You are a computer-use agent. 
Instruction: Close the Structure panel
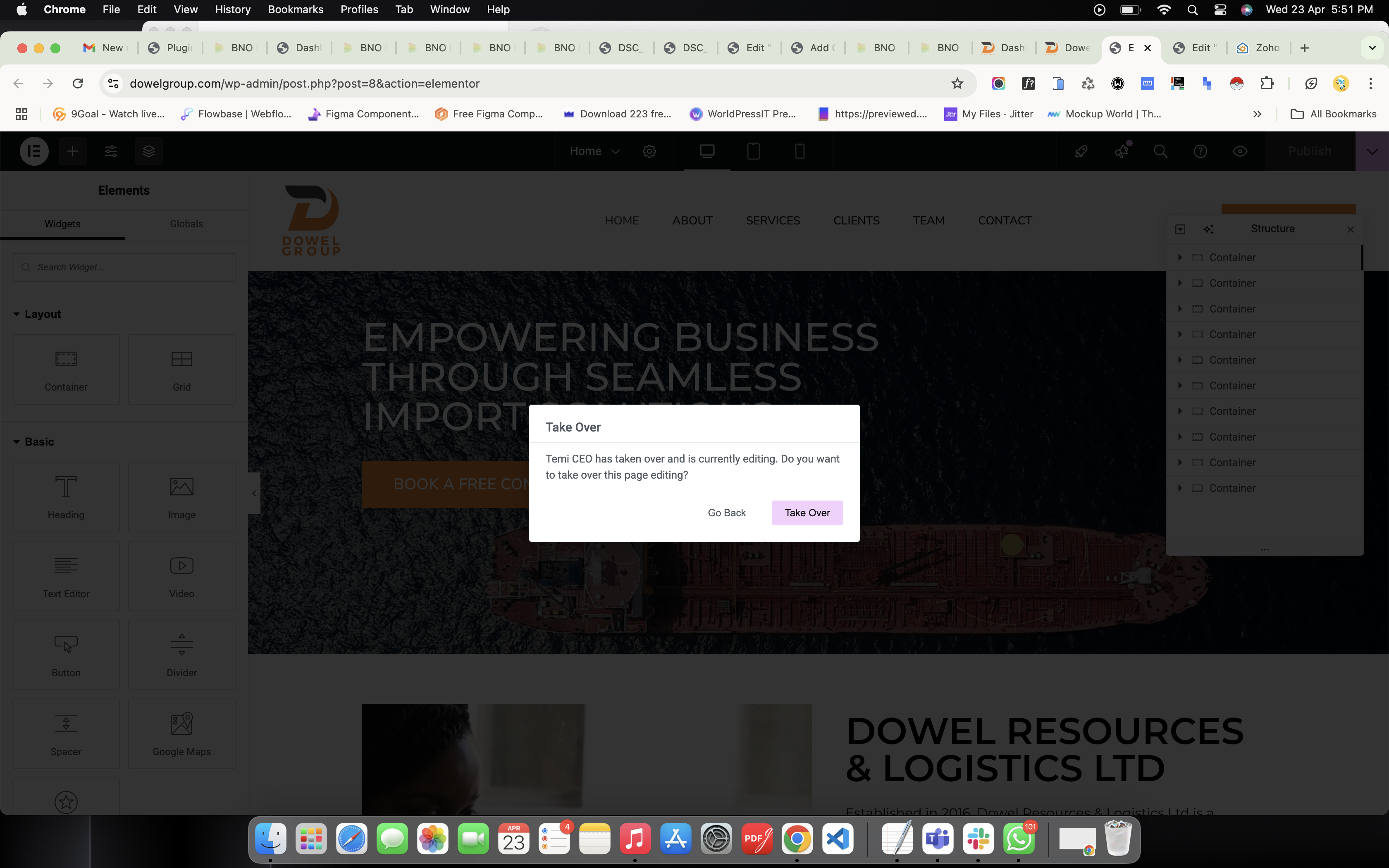tap(1350, 229)
